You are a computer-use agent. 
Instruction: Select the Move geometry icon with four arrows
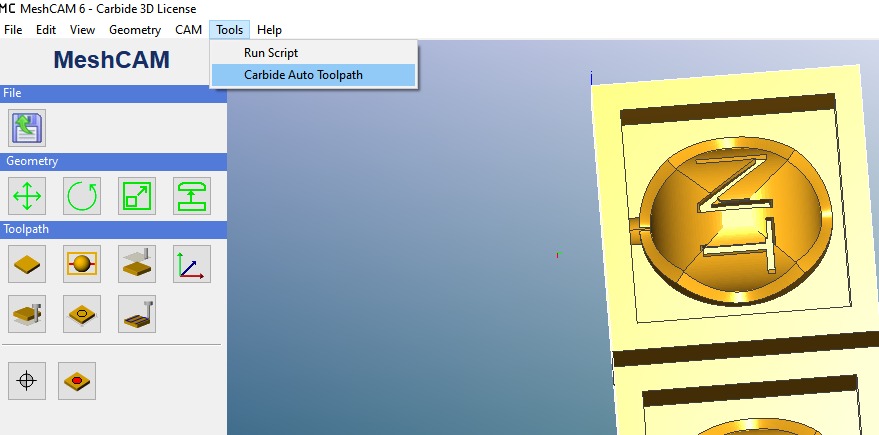coord(27,196)
